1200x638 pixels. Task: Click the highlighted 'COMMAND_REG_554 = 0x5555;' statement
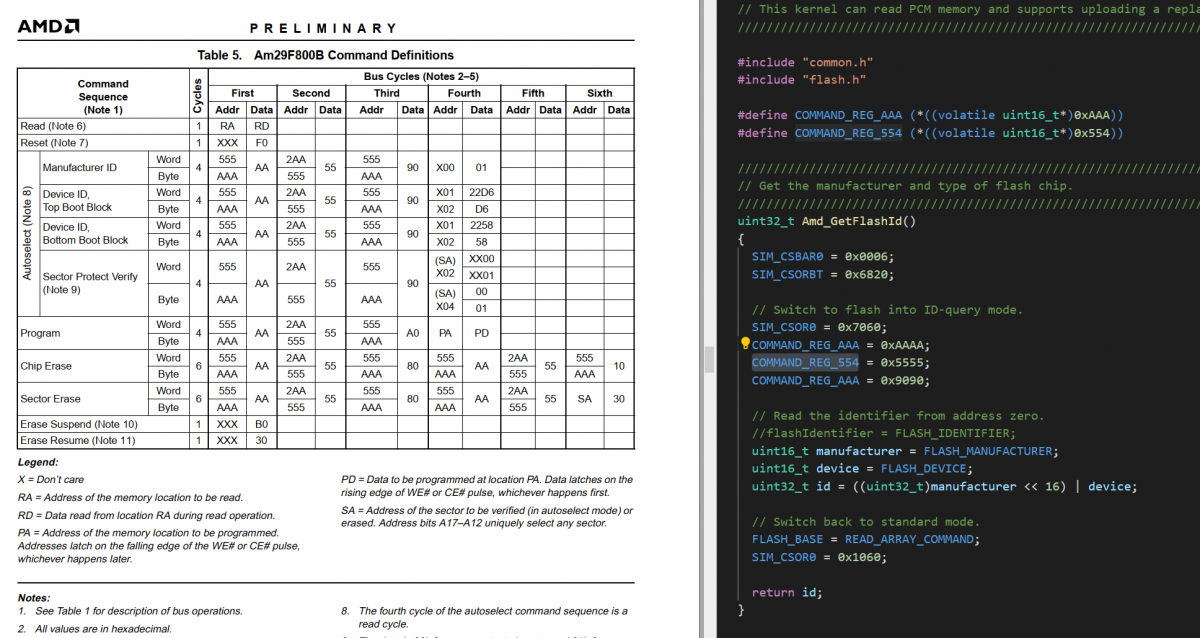tap(841, 362)
